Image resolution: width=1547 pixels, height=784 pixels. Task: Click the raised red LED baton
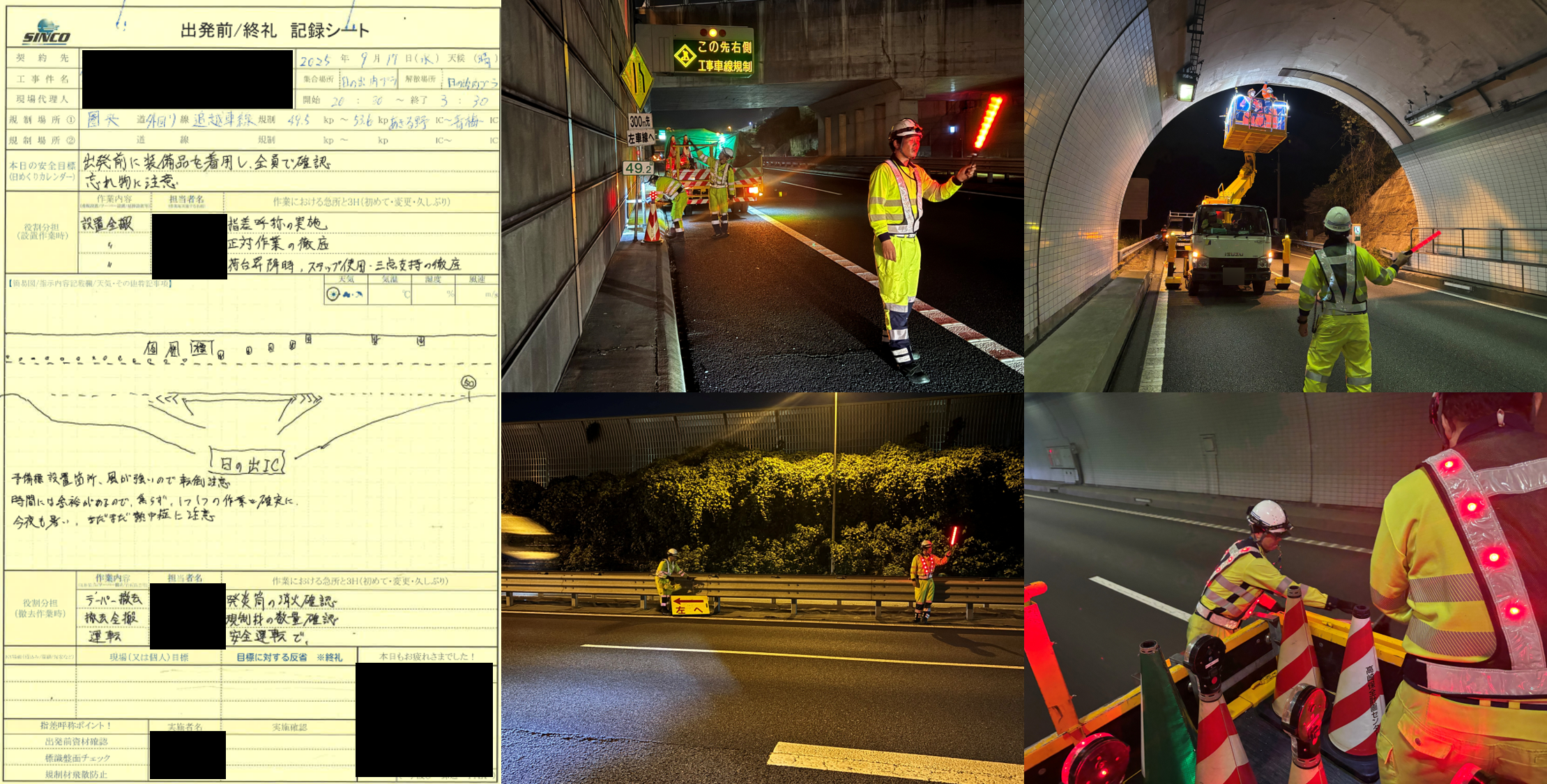988,122
